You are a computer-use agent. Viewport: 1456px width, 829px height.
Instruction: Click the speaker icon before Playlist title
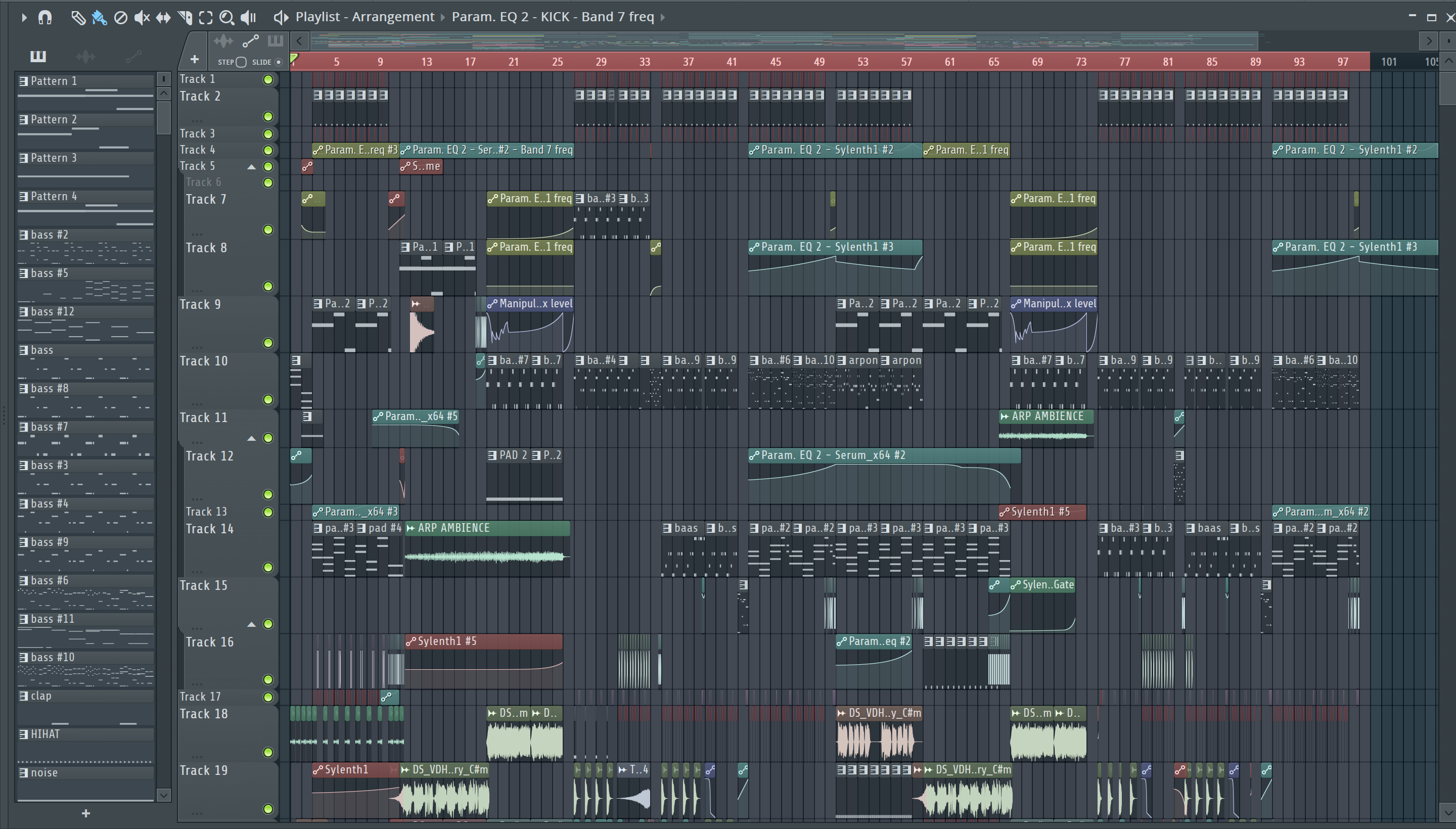point(280,17)
